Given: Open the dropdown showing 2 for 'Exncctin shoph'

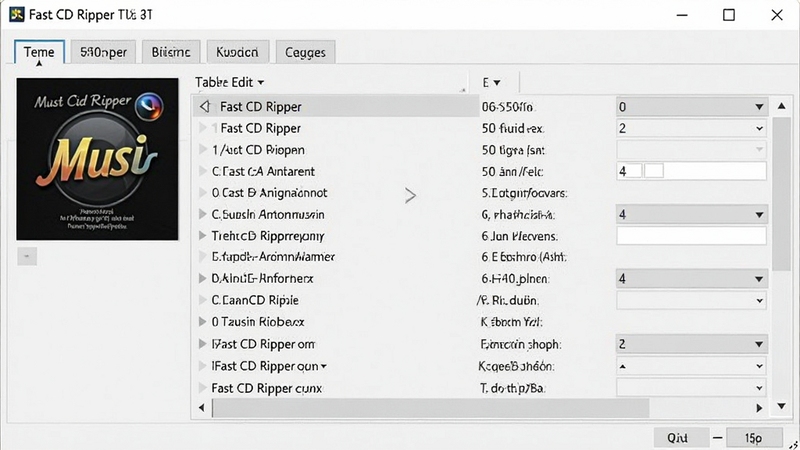Looking at the screenshot, I should [x=691, y=344].
